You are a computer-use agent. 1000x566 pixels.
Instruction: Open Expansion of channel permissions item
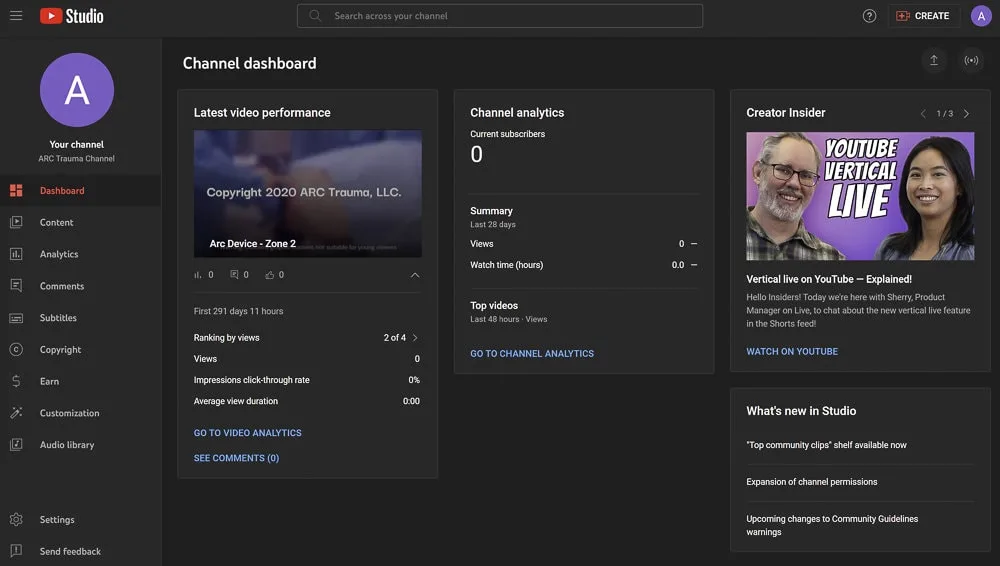click(811, 482)
